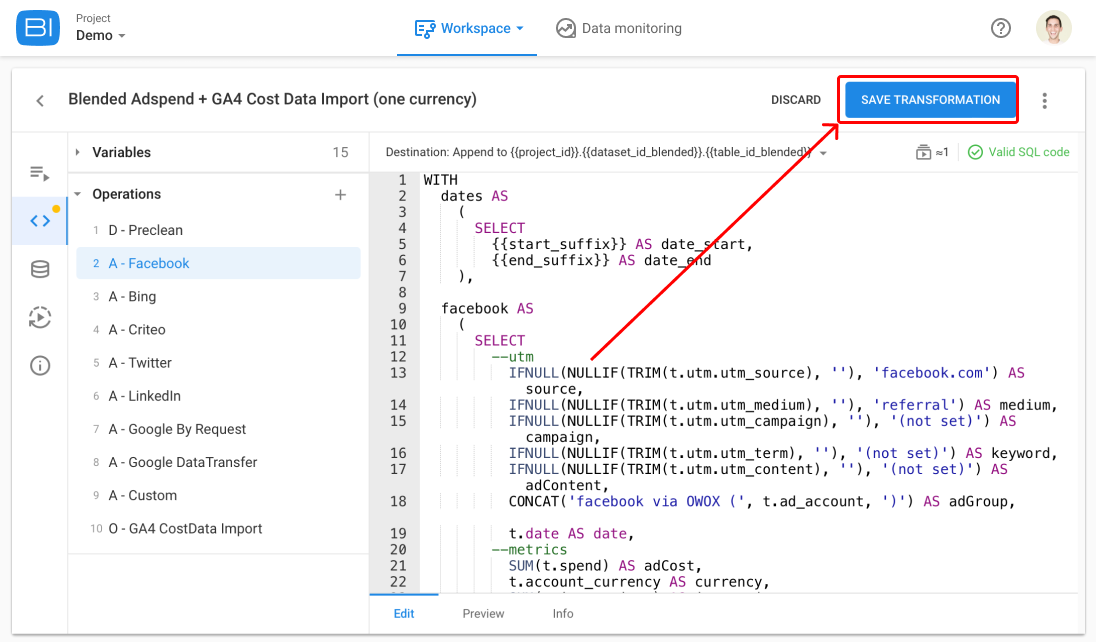1096x642 pixels.
Task: Open the Data monitoring tab
Action: point(619,29)
